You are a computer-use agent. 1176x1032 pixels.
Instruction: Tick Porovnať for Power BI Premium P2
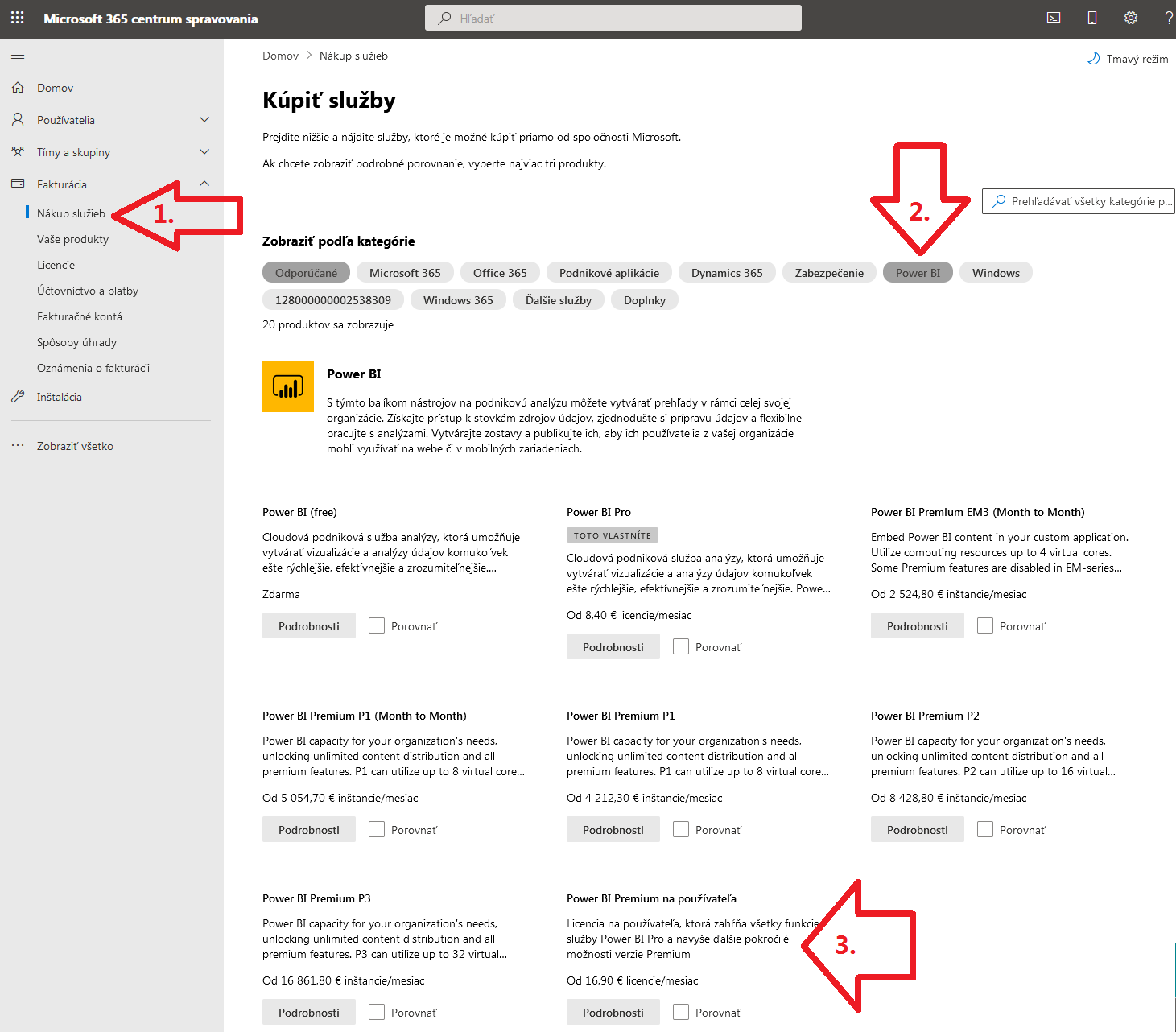(985, 829)
